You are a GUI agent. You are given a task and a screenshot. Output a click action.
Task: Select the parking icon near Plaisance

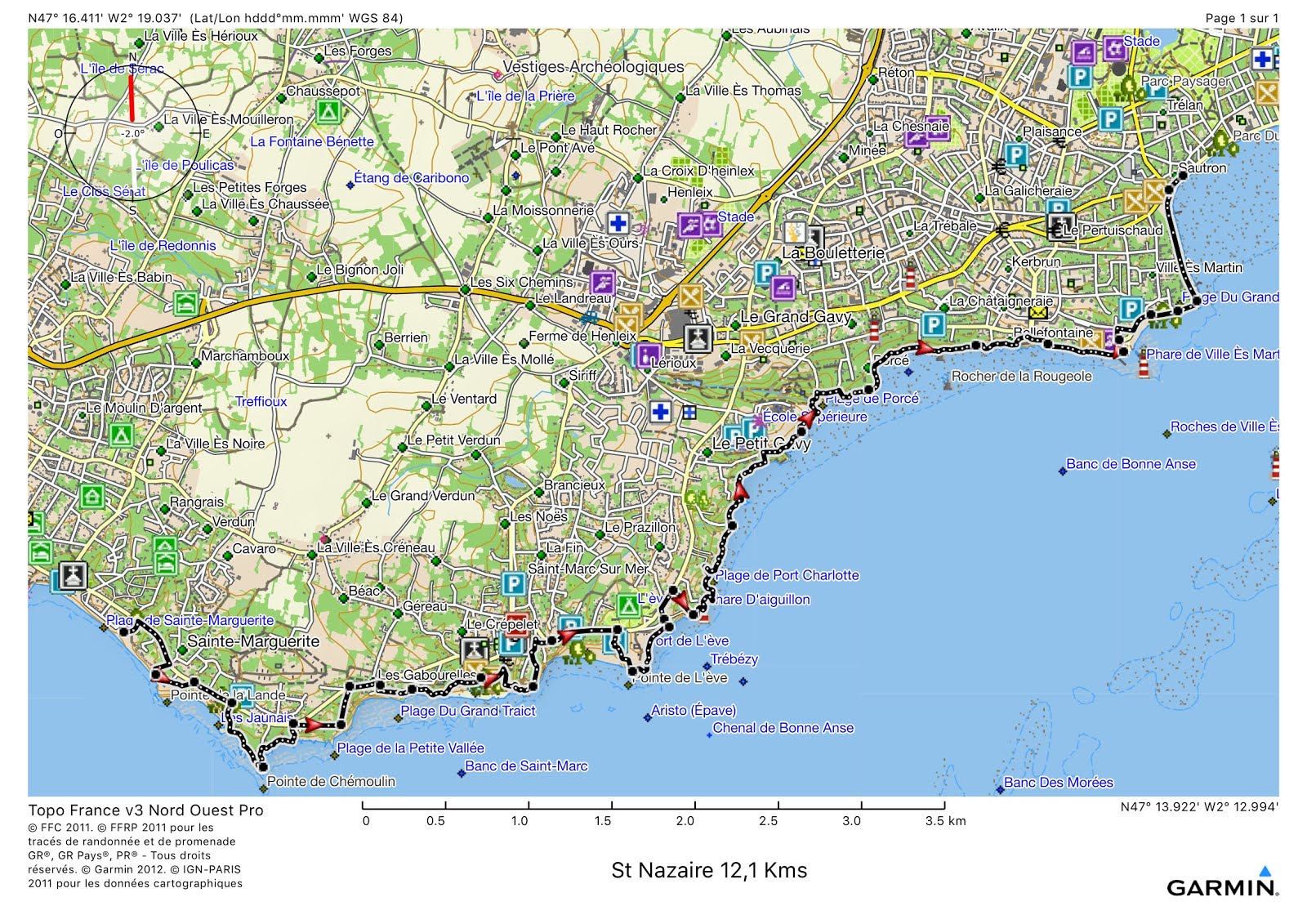point(1016,155)
